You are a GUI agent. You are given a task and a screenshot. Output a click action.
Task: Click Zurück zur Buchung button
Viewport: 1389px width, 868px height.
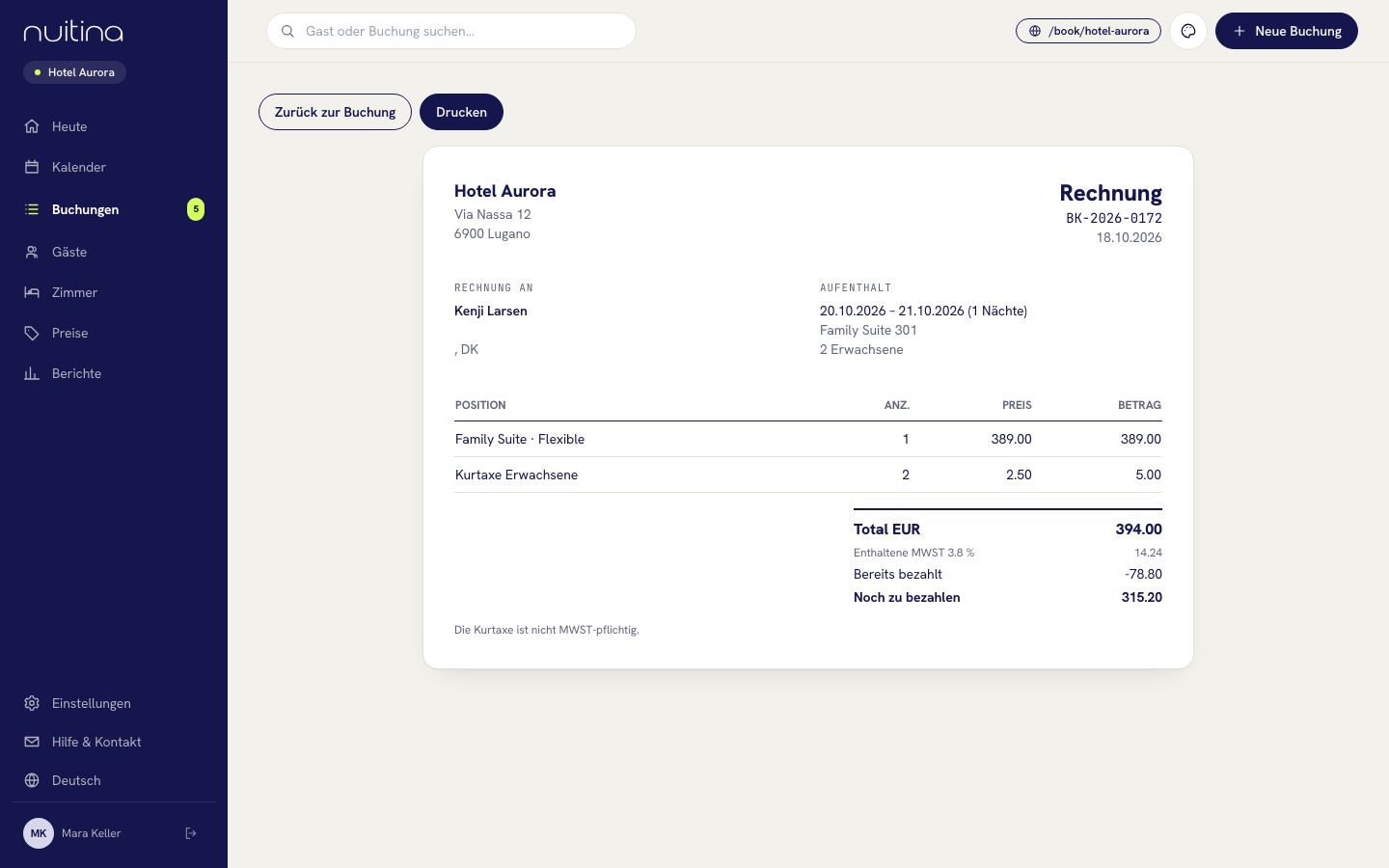coord(335,112)
